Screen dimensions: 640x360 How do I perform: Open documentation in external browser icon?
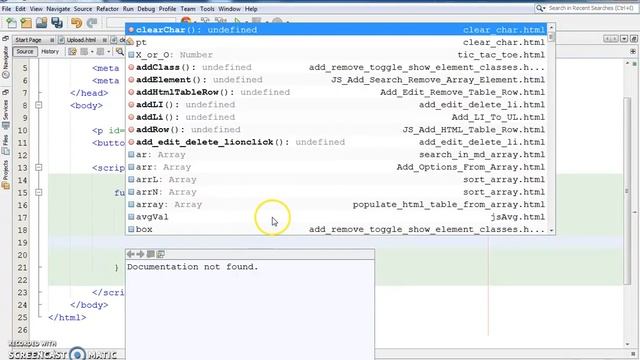[x=151, y=254]
